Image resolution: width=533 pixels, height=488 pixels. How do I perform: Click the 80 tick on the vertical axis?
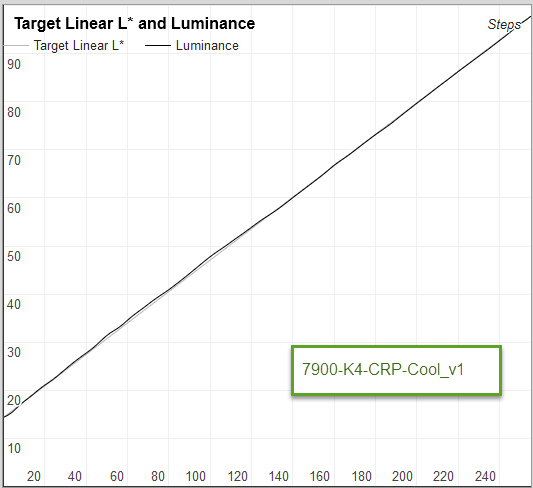click(14, 112)
